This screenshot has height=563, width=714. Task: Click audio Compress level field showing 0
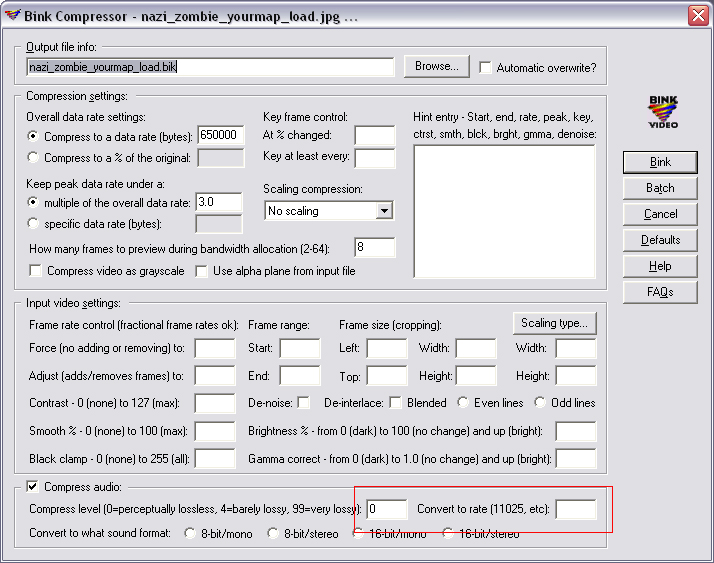point(387,509)
